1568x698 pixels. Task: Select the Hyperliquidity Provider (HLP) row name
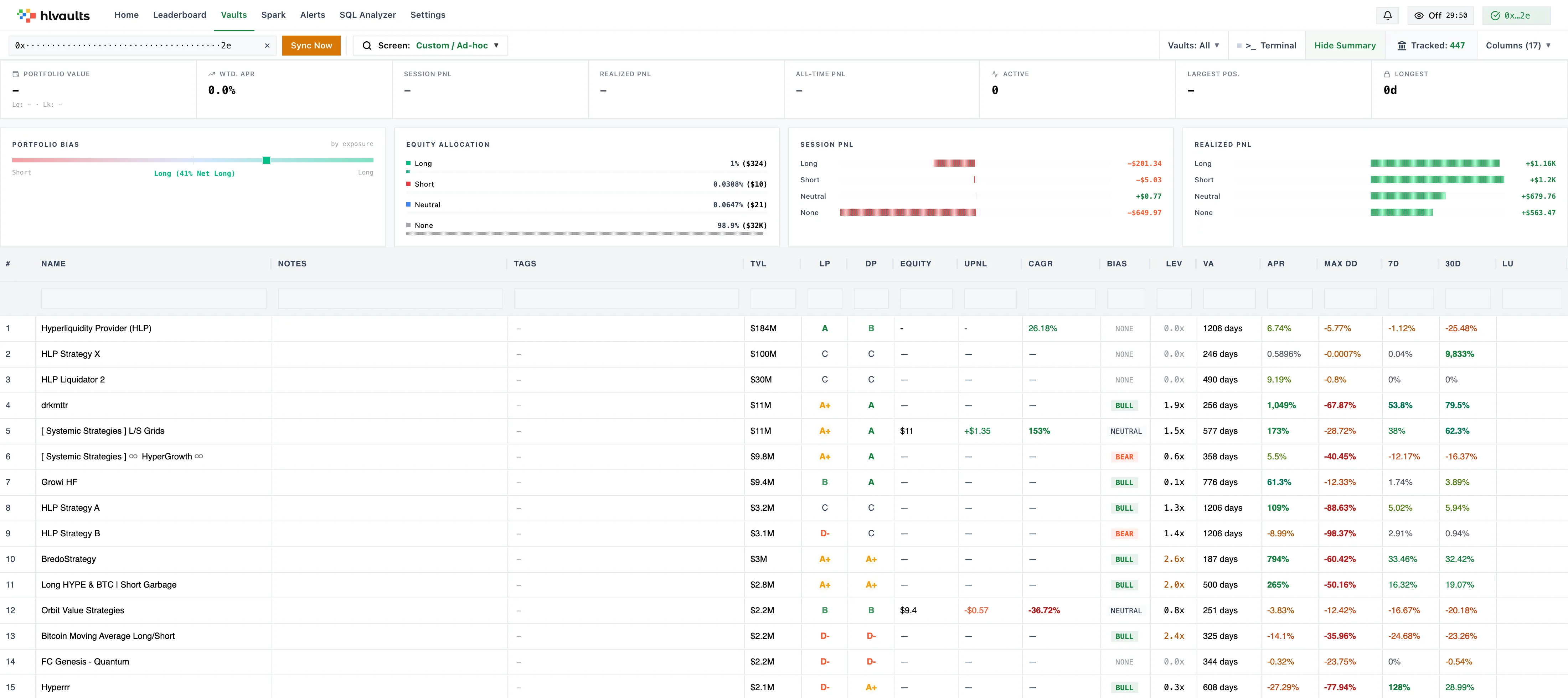point(96,329)
